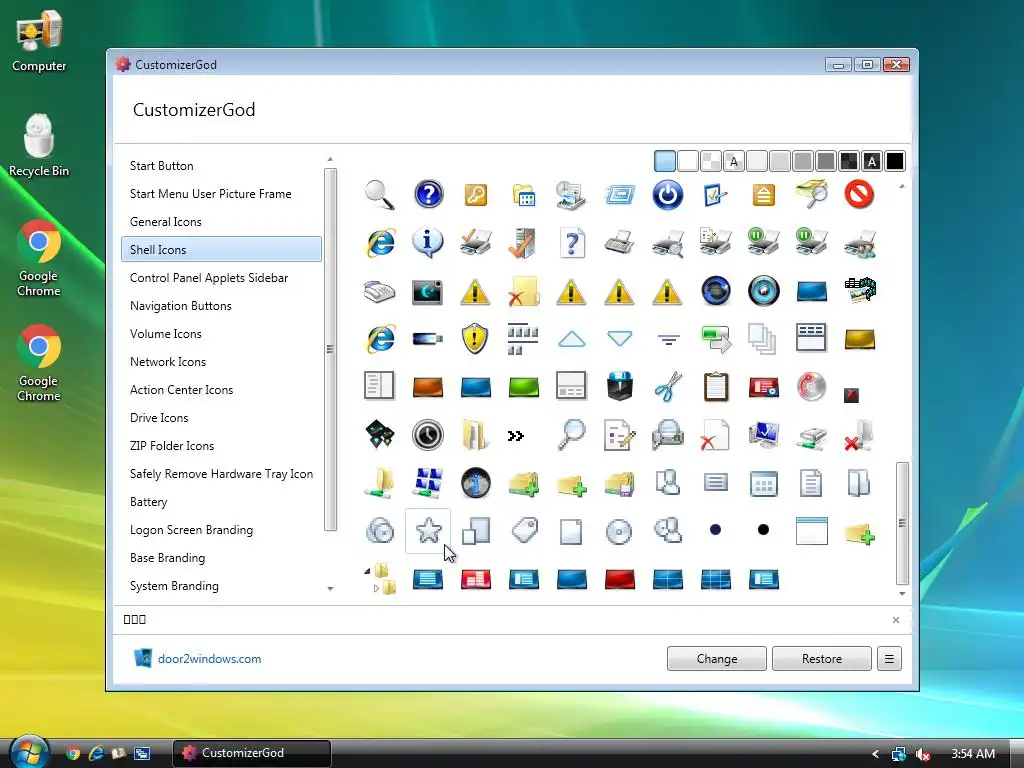Open the Windows Start orb
Viewport: 1024px width, 768px height.
click(29, 751)
